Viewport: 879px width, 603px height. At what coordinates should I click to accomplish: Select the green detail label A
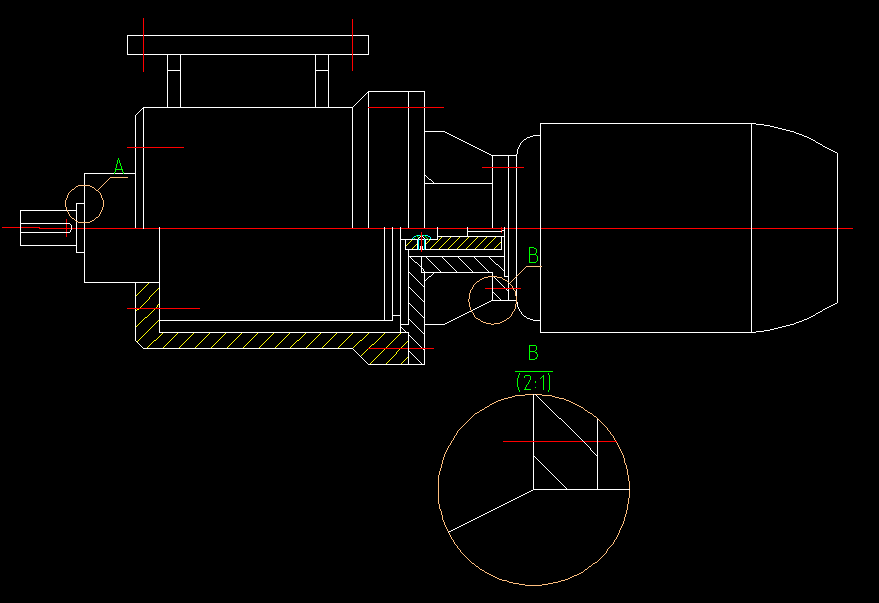(119, 164)
